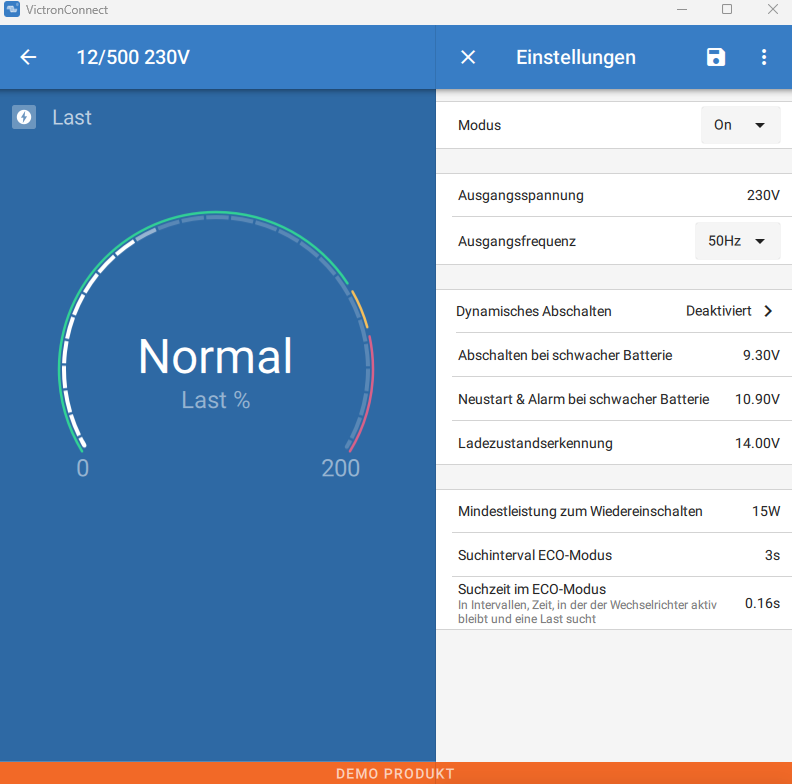This screenshot has height=784, width=792.
Task: Click the gauge maximum label 200
Action: point(340,468)
